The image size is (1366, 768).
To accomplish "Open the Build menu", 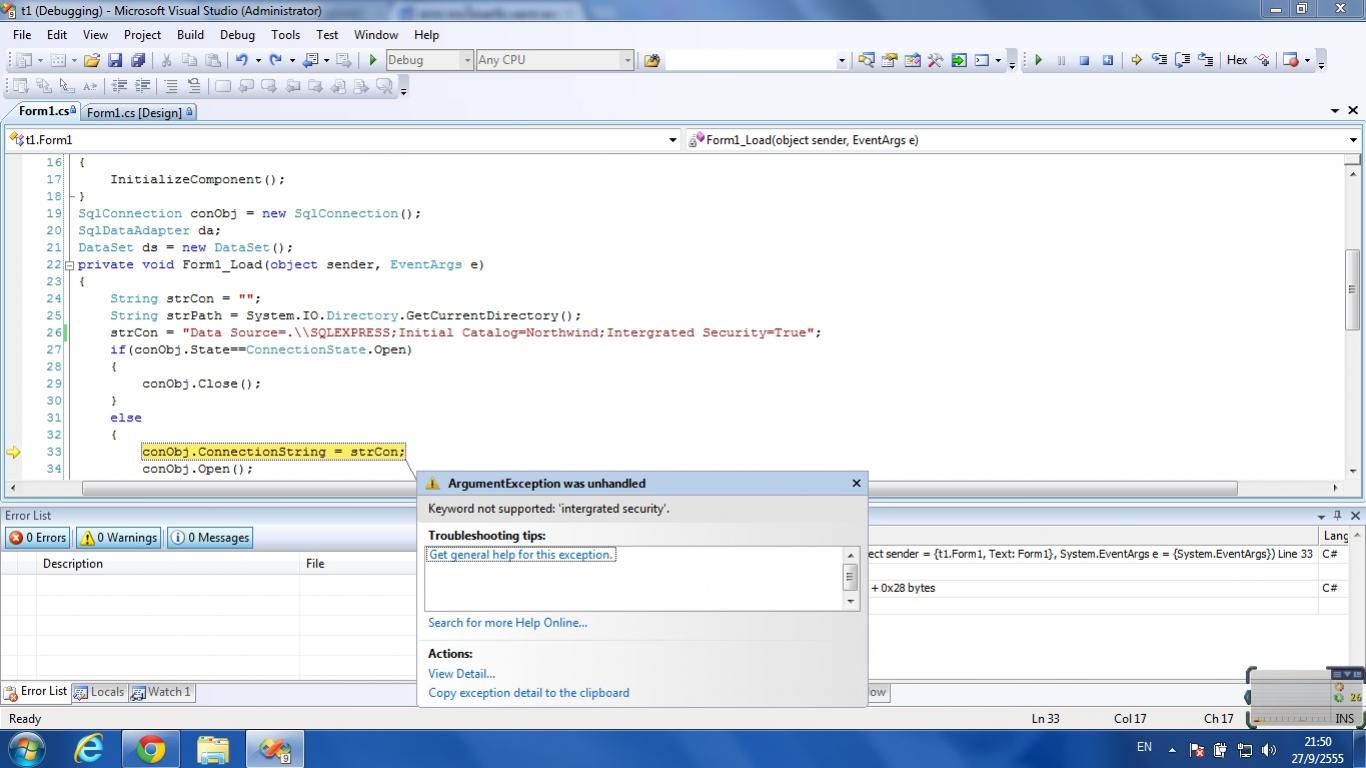I will (x=190, y=34).
